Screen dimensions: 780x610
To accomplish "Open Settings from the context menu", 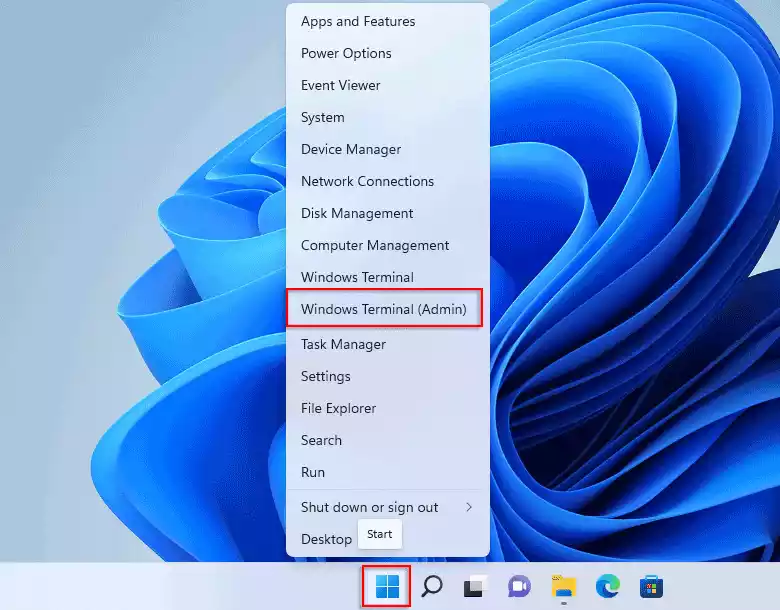I will [x=326, y=376].
